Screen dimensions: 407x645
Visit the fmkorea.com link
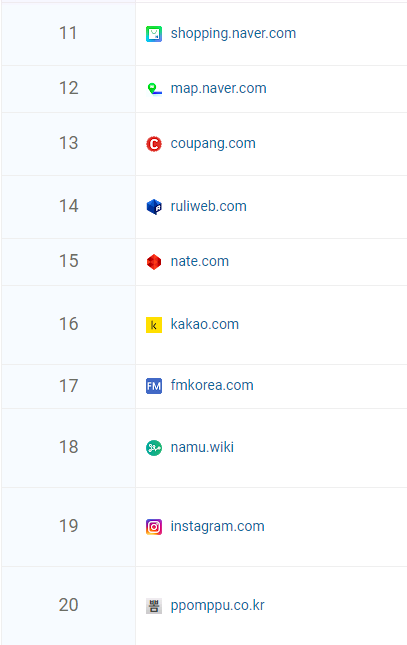pyautogui.click(x=212, y=385)
